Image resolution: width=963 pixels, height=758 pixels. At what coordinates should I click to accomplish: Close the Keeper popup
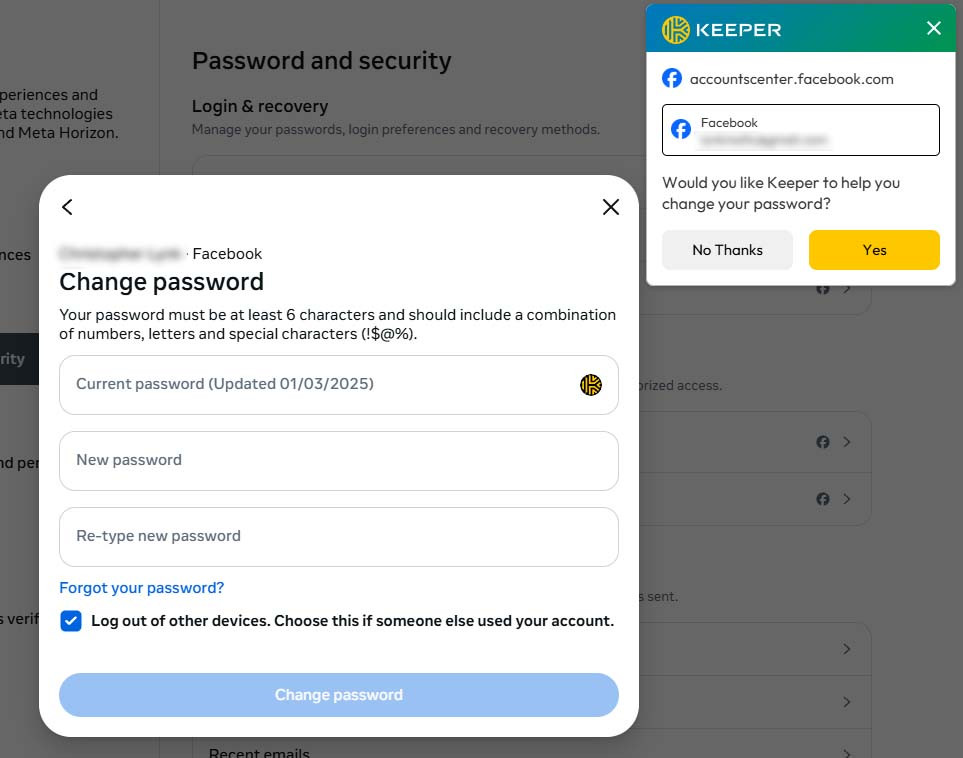coord(934,28)
